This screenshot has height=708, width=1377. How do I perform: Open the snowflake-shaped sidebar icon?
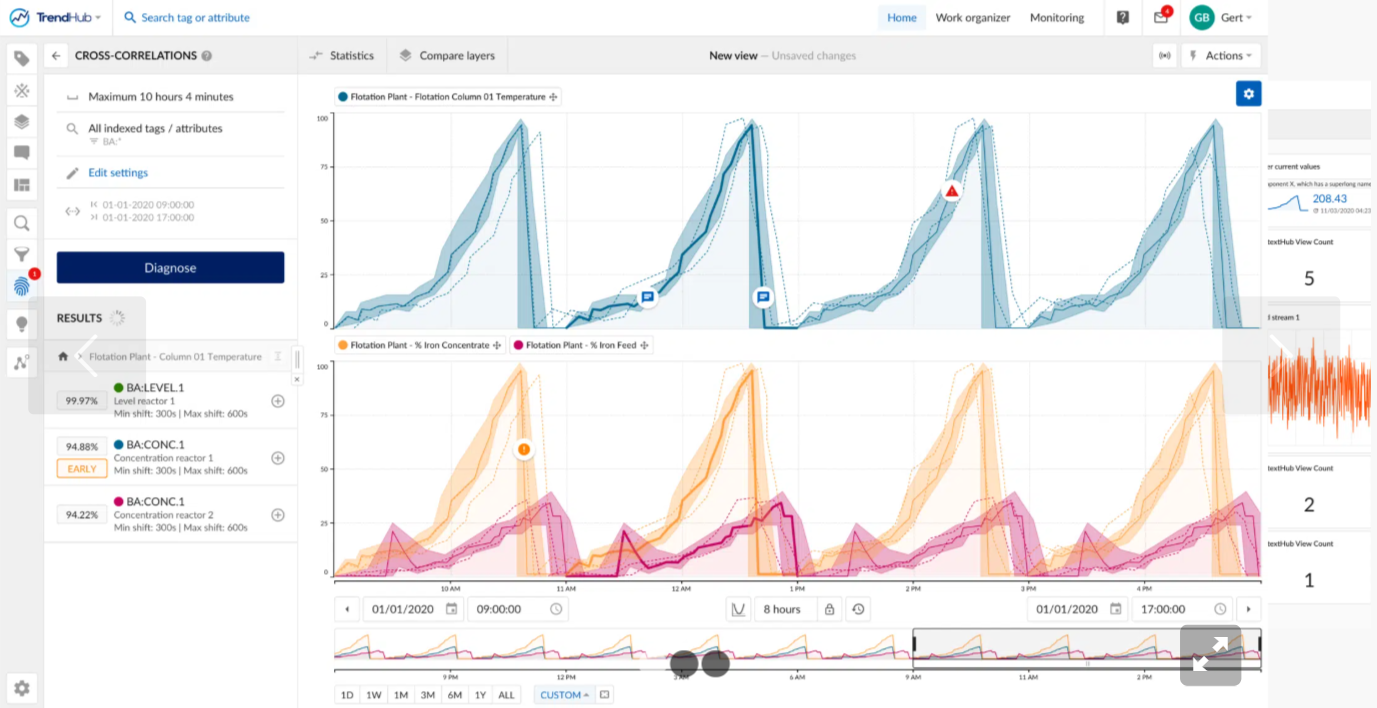point(21,90)
